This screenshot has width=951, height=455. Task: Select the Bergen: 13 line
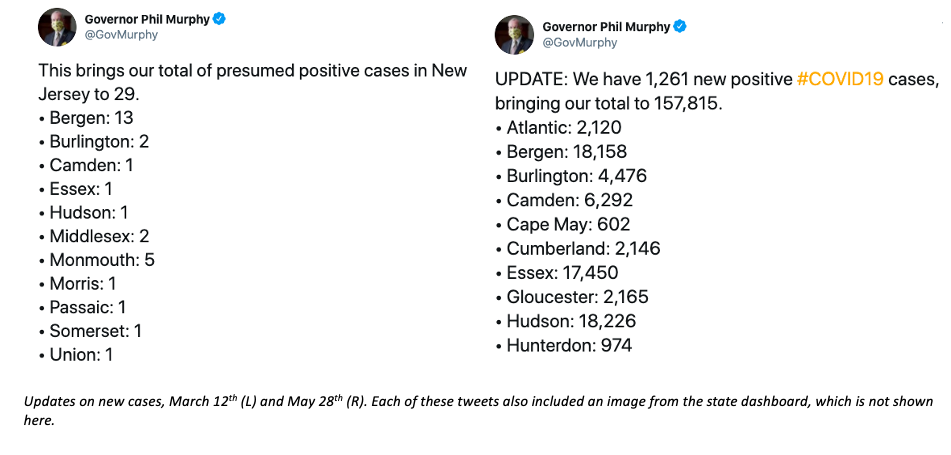tap(86, 118)
